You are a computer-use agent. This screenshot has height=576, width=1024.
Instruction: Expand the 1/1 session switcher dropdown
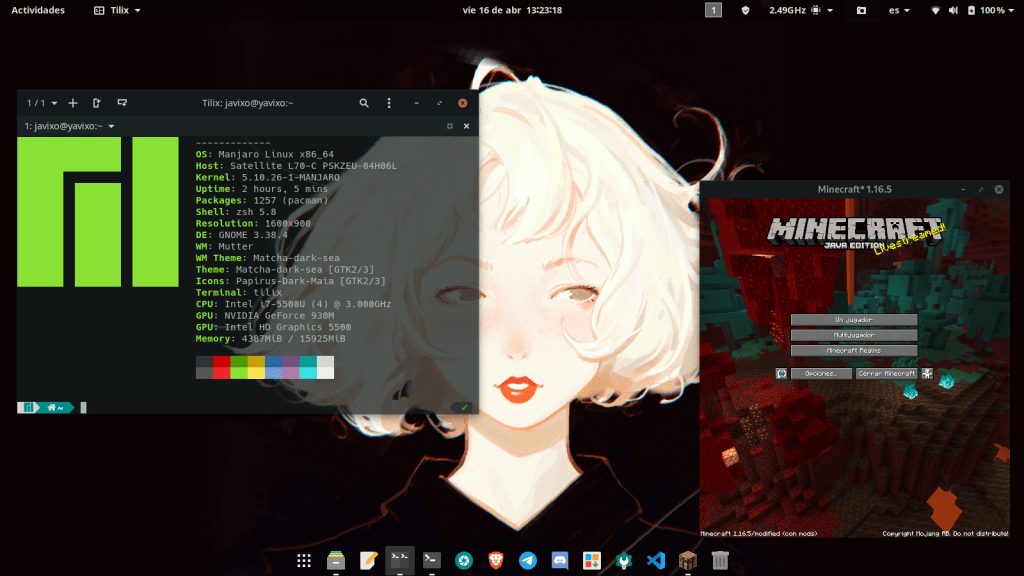[x=42, y=103]
